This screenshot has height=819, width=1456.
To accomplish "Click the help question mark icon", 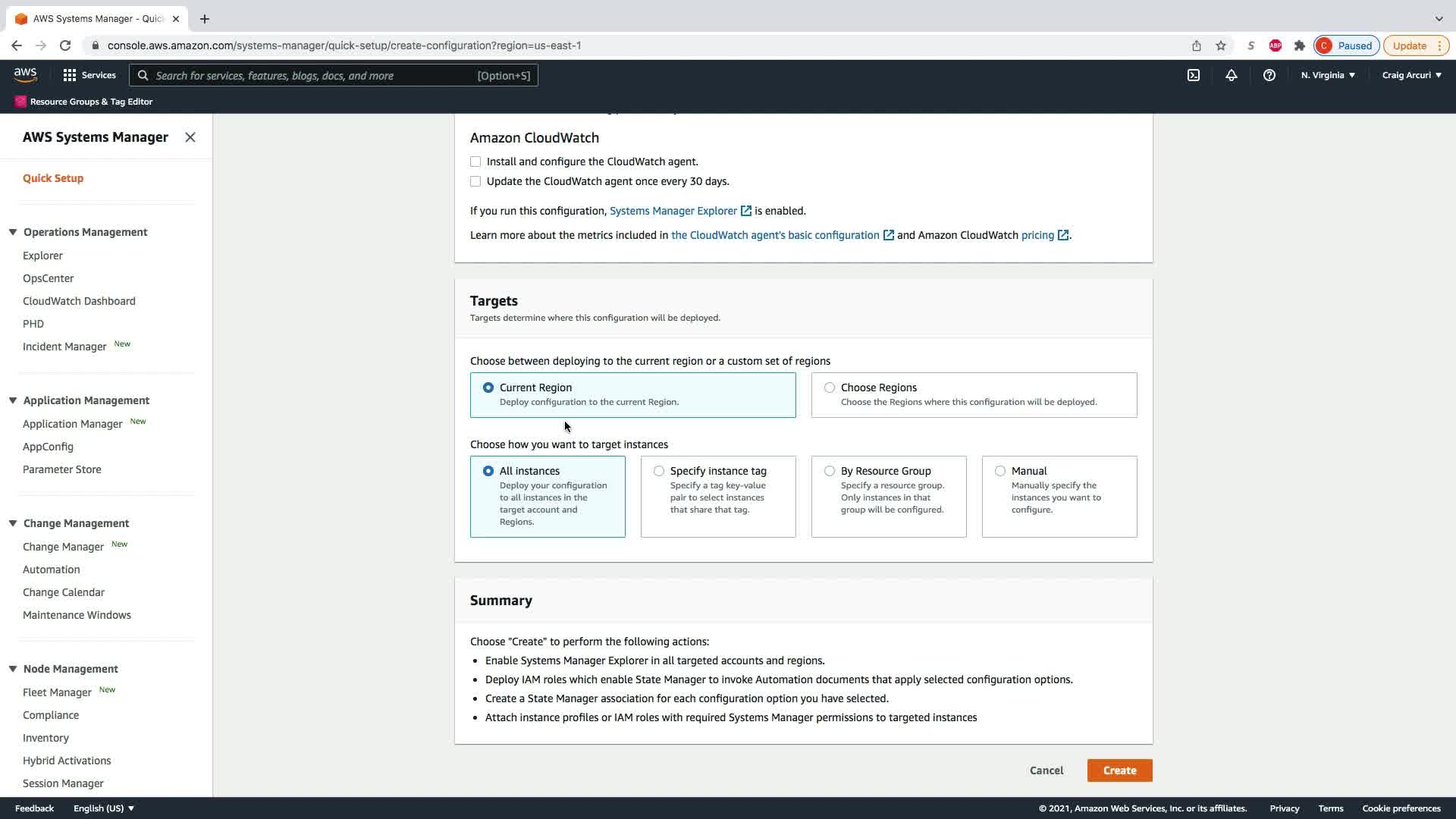I will point(1269,75).
